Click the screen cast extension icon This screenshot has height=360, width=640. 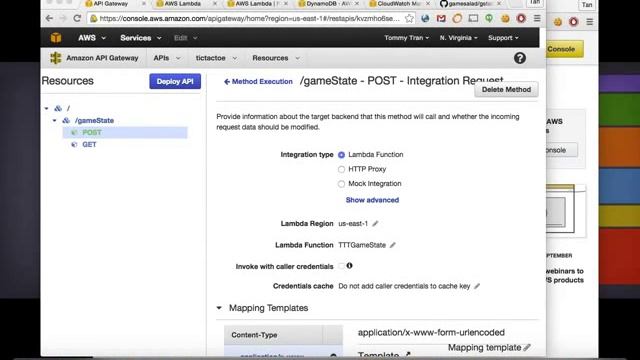(x=473, y=18)
